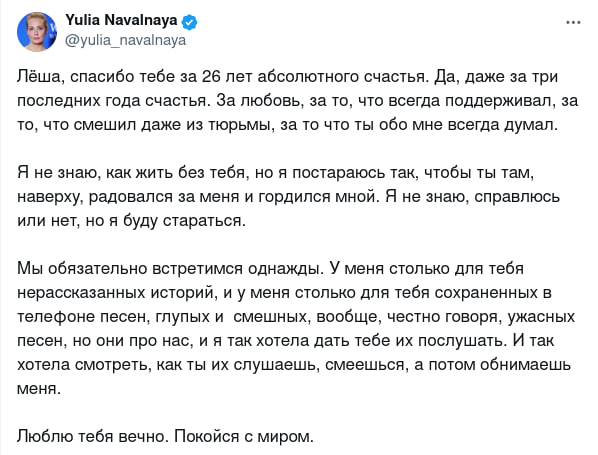Viewport: 598px width, 455px height.
Task: Open the three-dot more options menu
Action: click(x=573, y=23)
